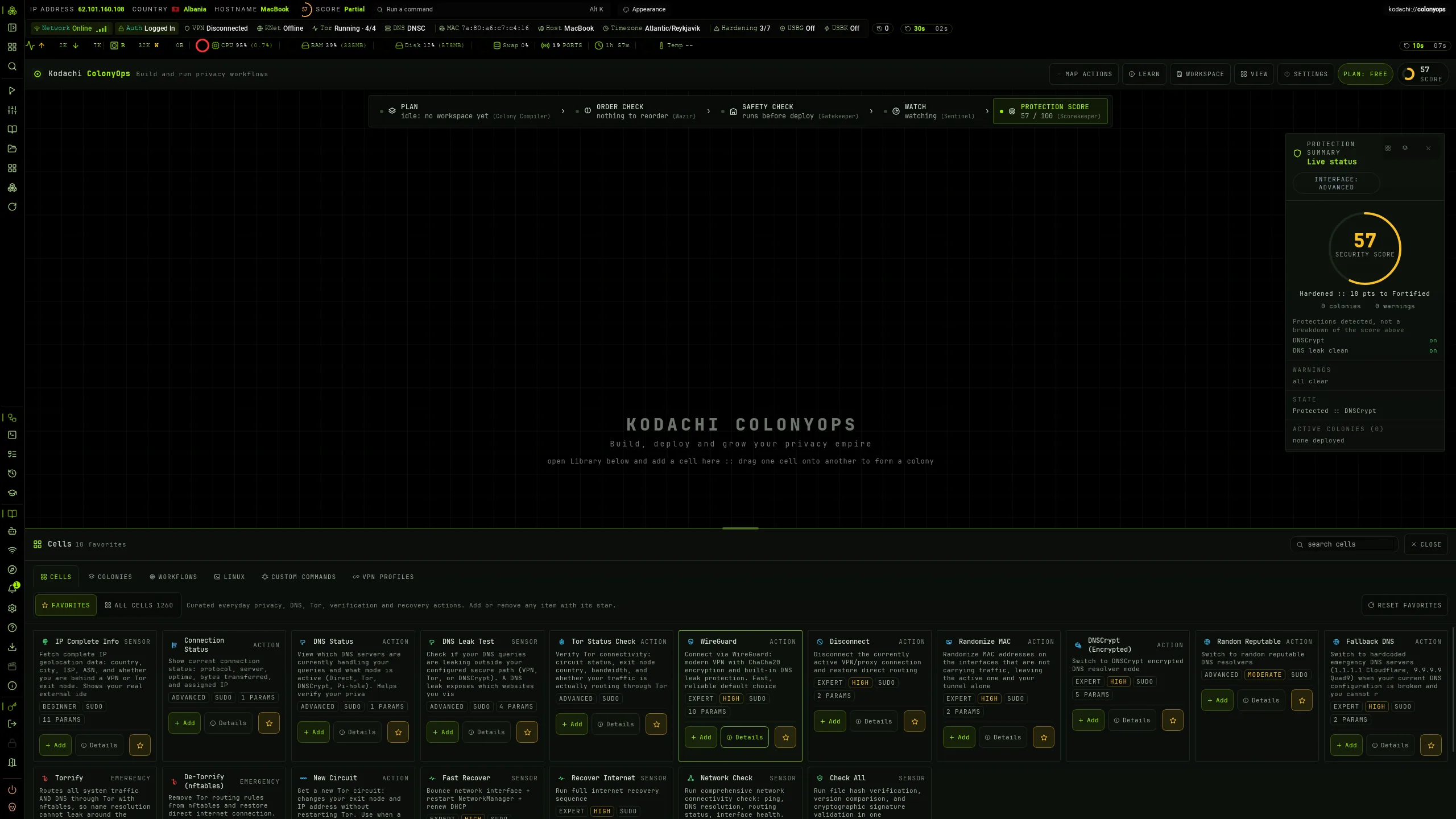Click grid icon in Protection Summary header

(1388, 148)
